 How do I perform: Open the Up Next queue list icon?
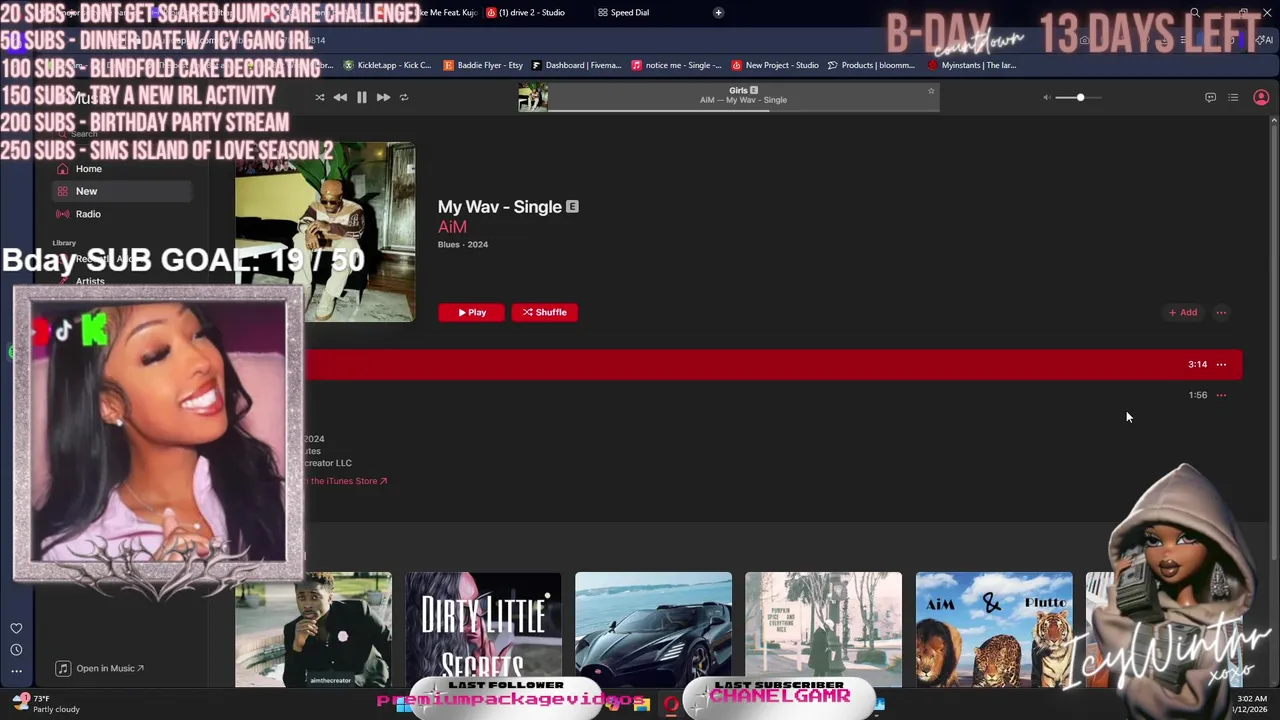pos(1233,97)
